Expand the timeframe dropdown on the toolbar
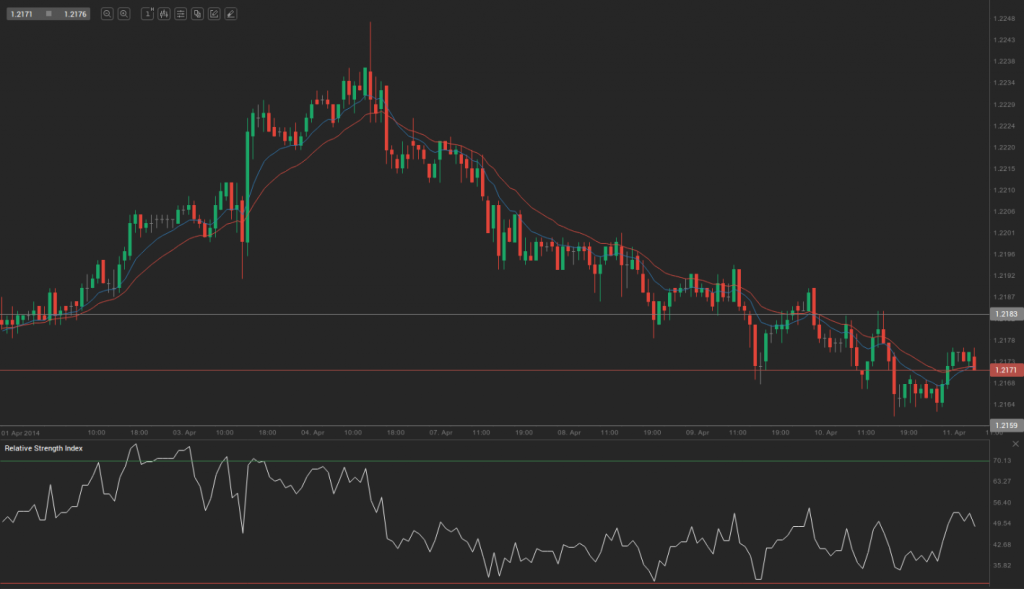 [146, 14]
